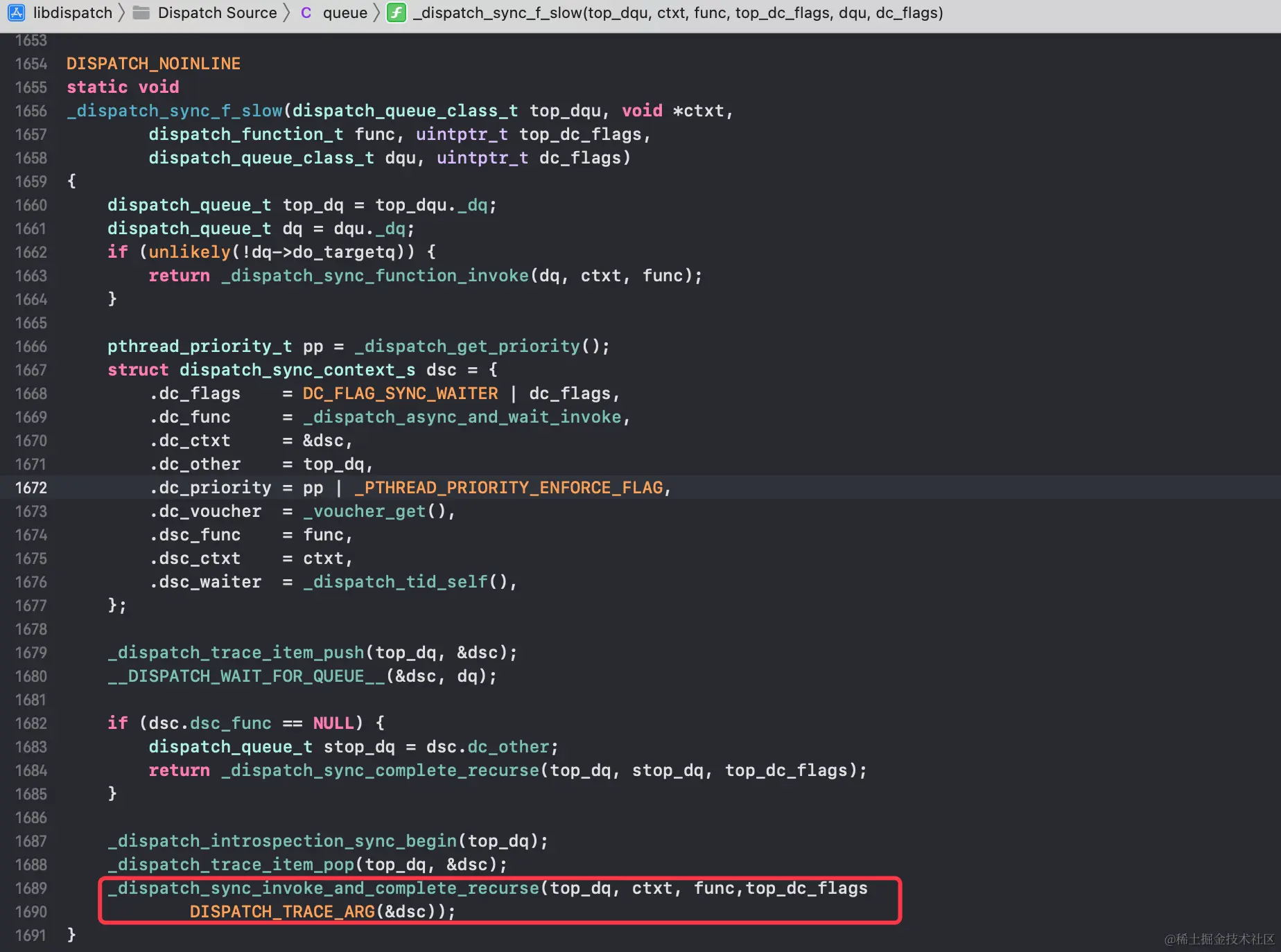Click the C file icon beside queue
The width and height of the screenshot is (1281, 952).
click(x=306, y=12)
